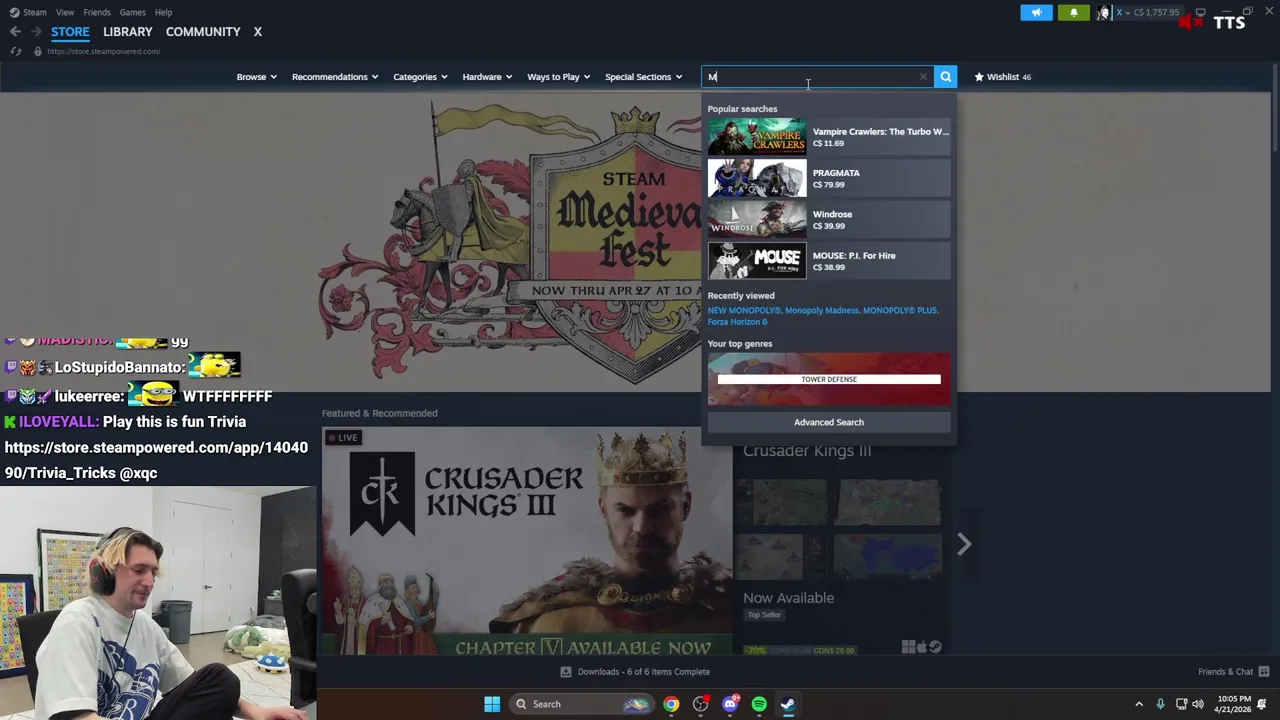Viewport: 1280px width, 720px height.
Task: Select Vampire Crawlers search suggestion
Action: click(x=829, y=137)
